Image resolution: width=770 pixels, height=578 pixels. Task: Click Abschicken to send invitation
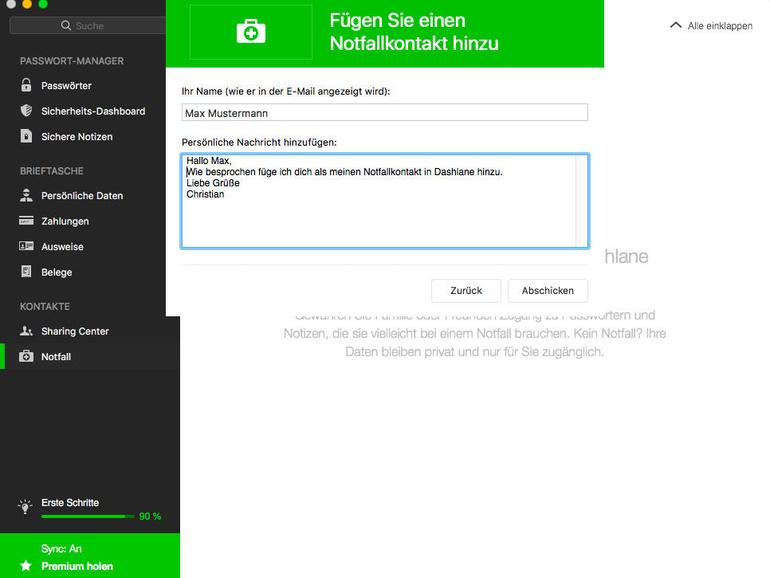pos(548,291)
